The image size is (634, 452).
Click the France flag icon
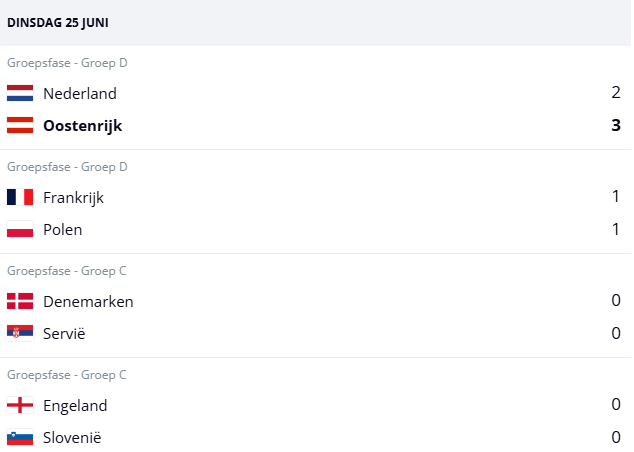coord(20,198)
